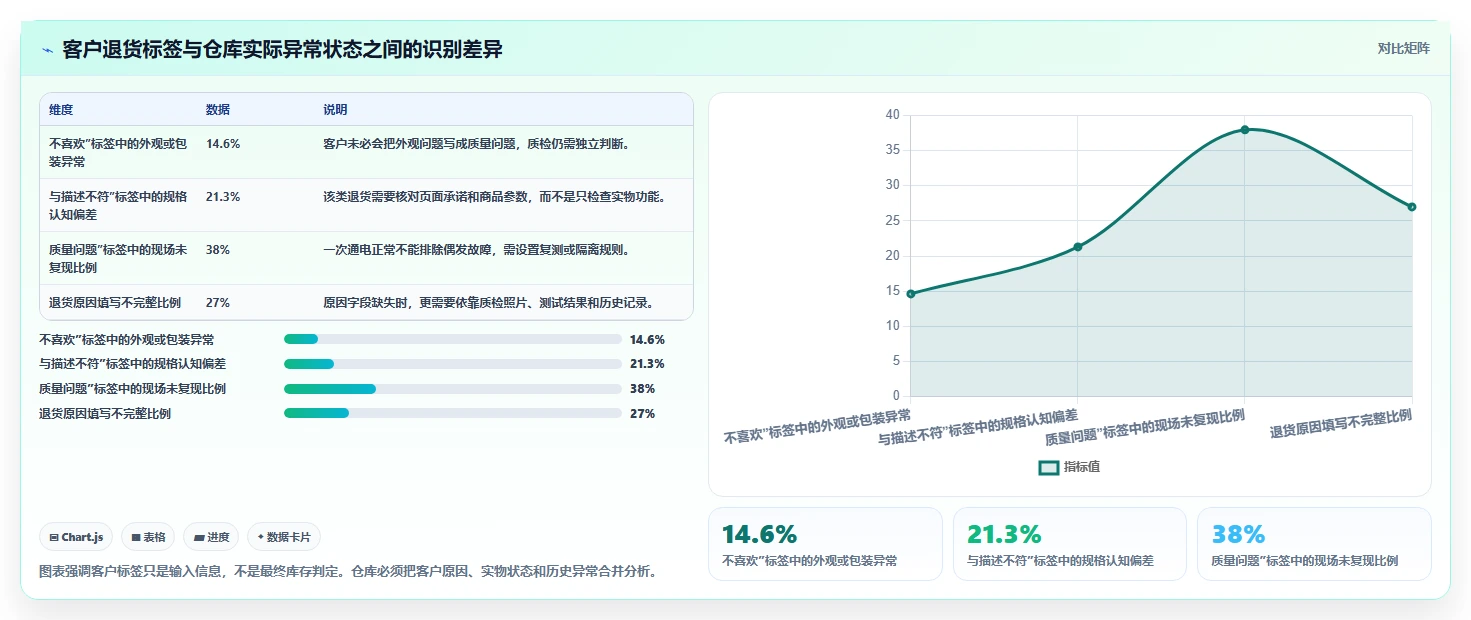
Task: Click the description starting 原因字段缺失时
Action: pyautogui.click(x=489, y=302)
